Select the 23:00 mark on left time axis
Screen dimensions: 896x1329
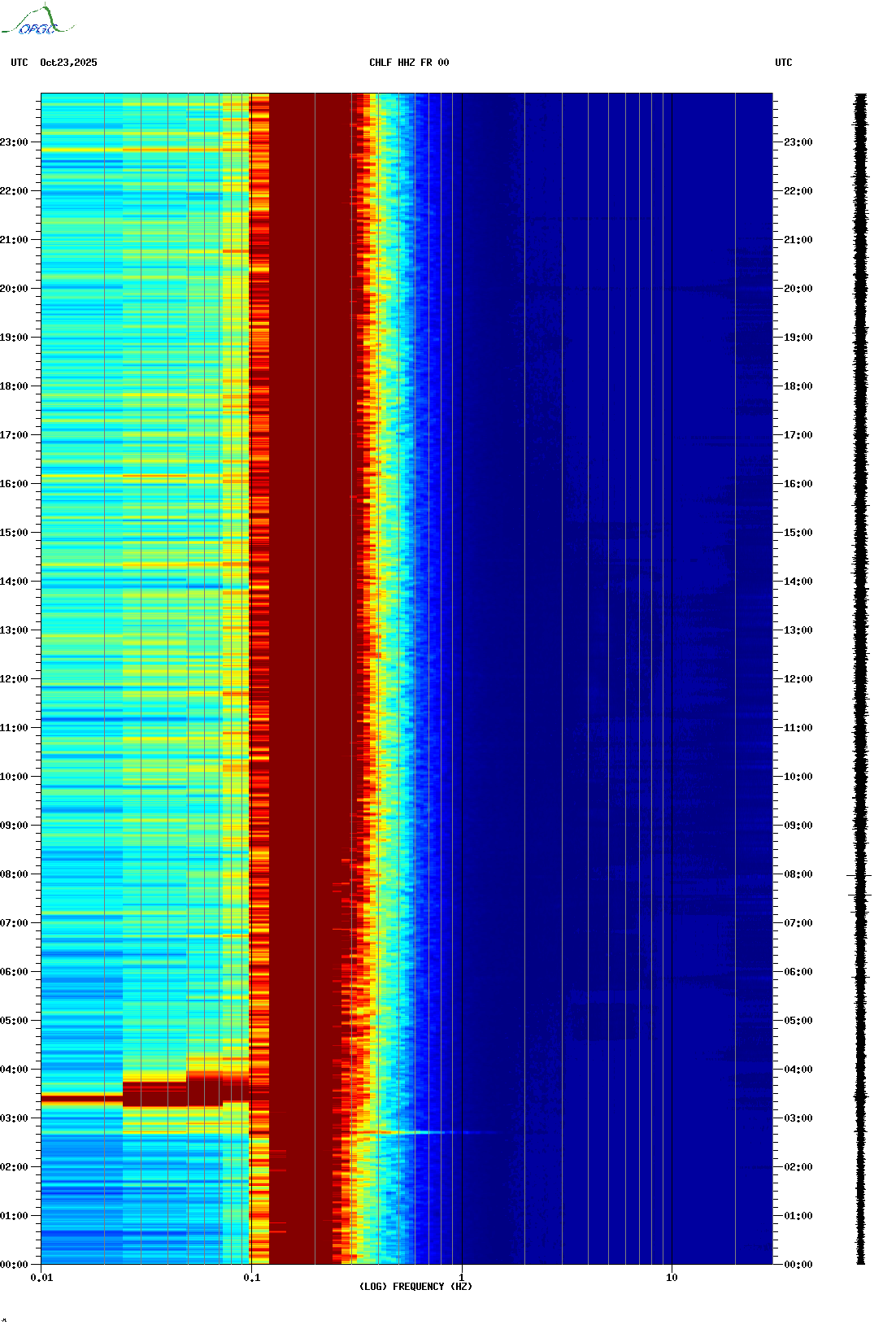15,142
